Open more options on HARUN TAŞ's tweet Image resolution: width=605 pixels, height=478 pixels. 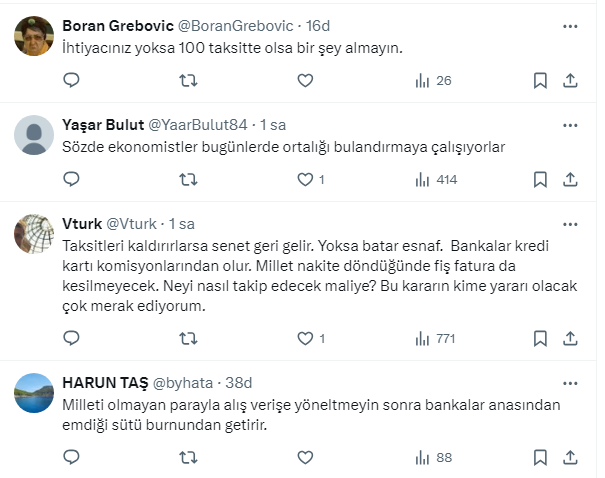(x=571, y=382)
